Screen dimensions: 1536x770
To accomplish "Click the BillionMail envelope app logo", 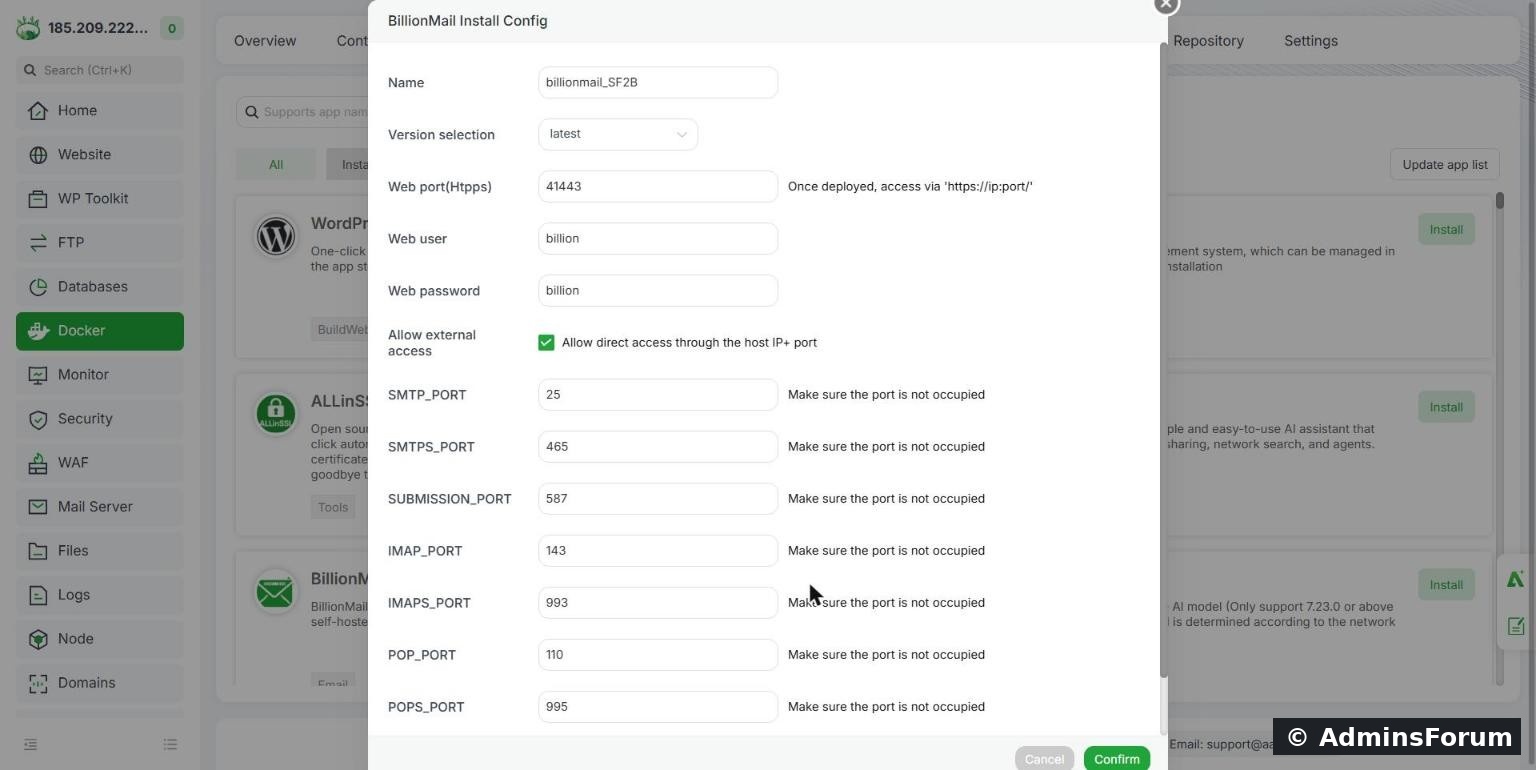I will click(276, 591).
